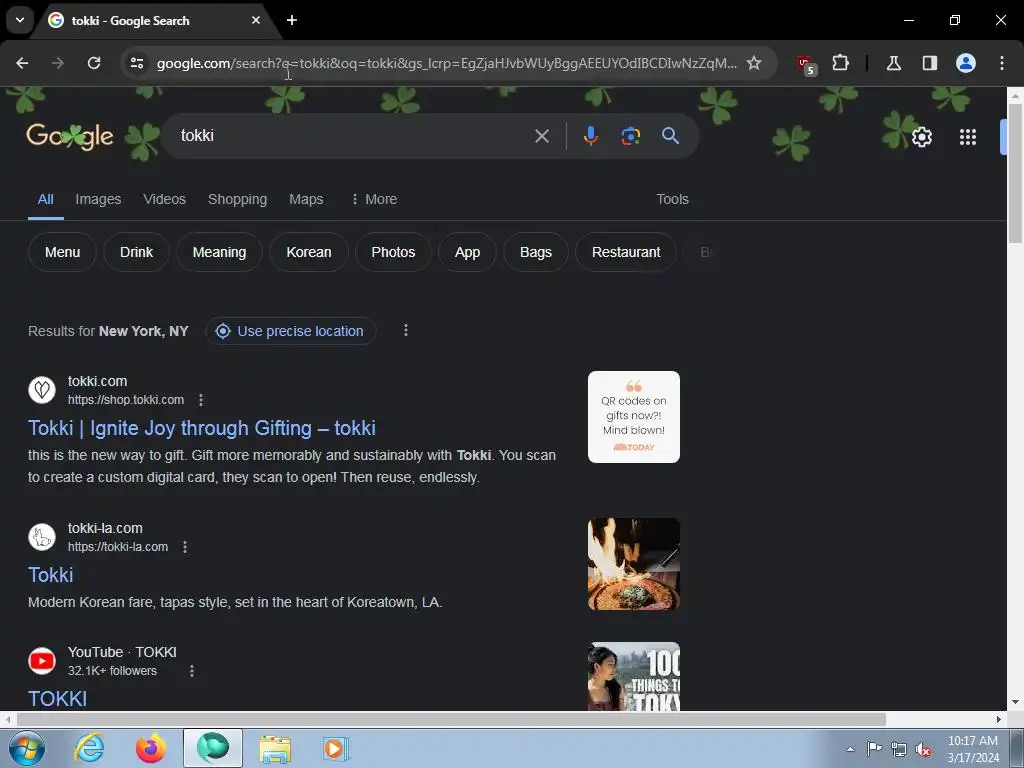Click Use precise location button
The width and height of the screenshot is (1024, 768).
coord(291,331)
